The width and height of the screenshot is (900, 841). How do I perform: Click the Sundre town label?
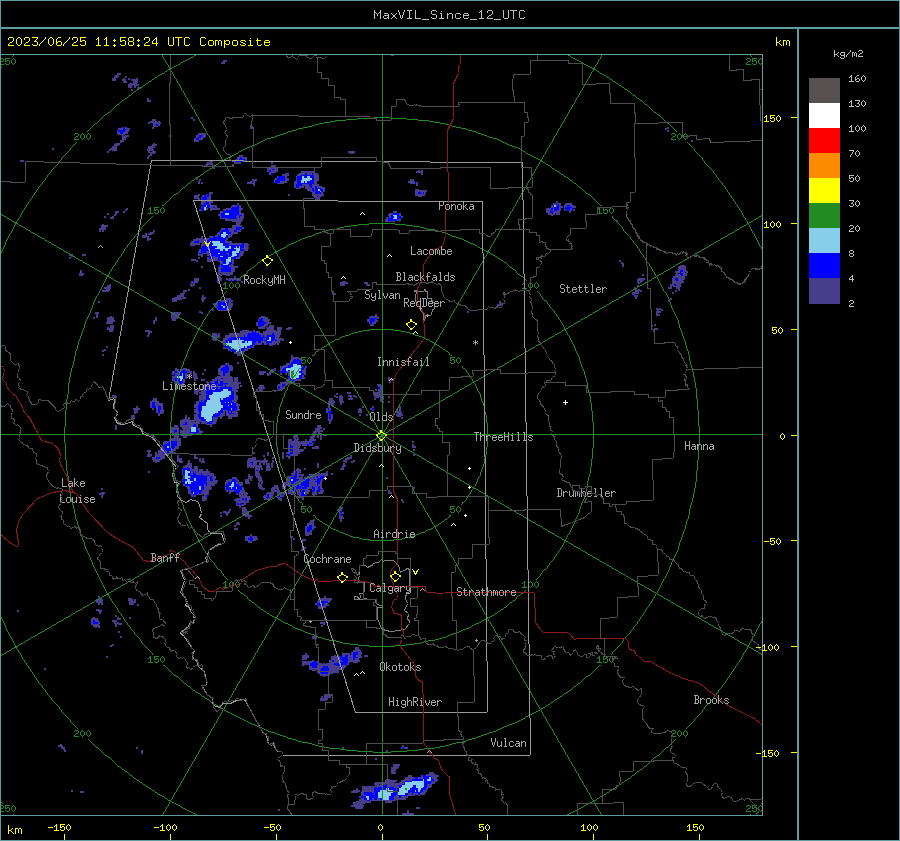303,414
